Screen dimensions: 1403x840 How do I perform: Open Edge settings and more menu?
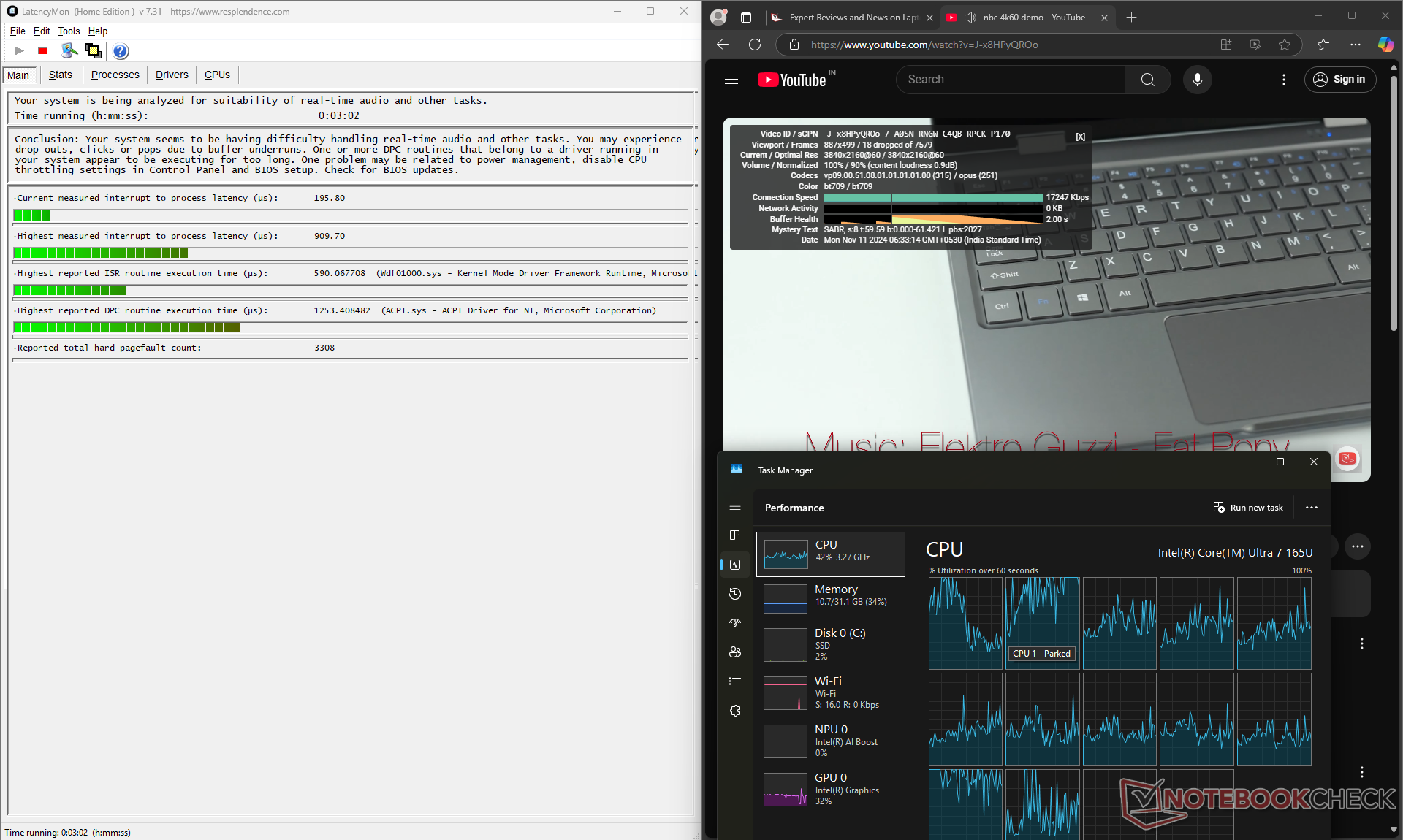coord(1356,45)
